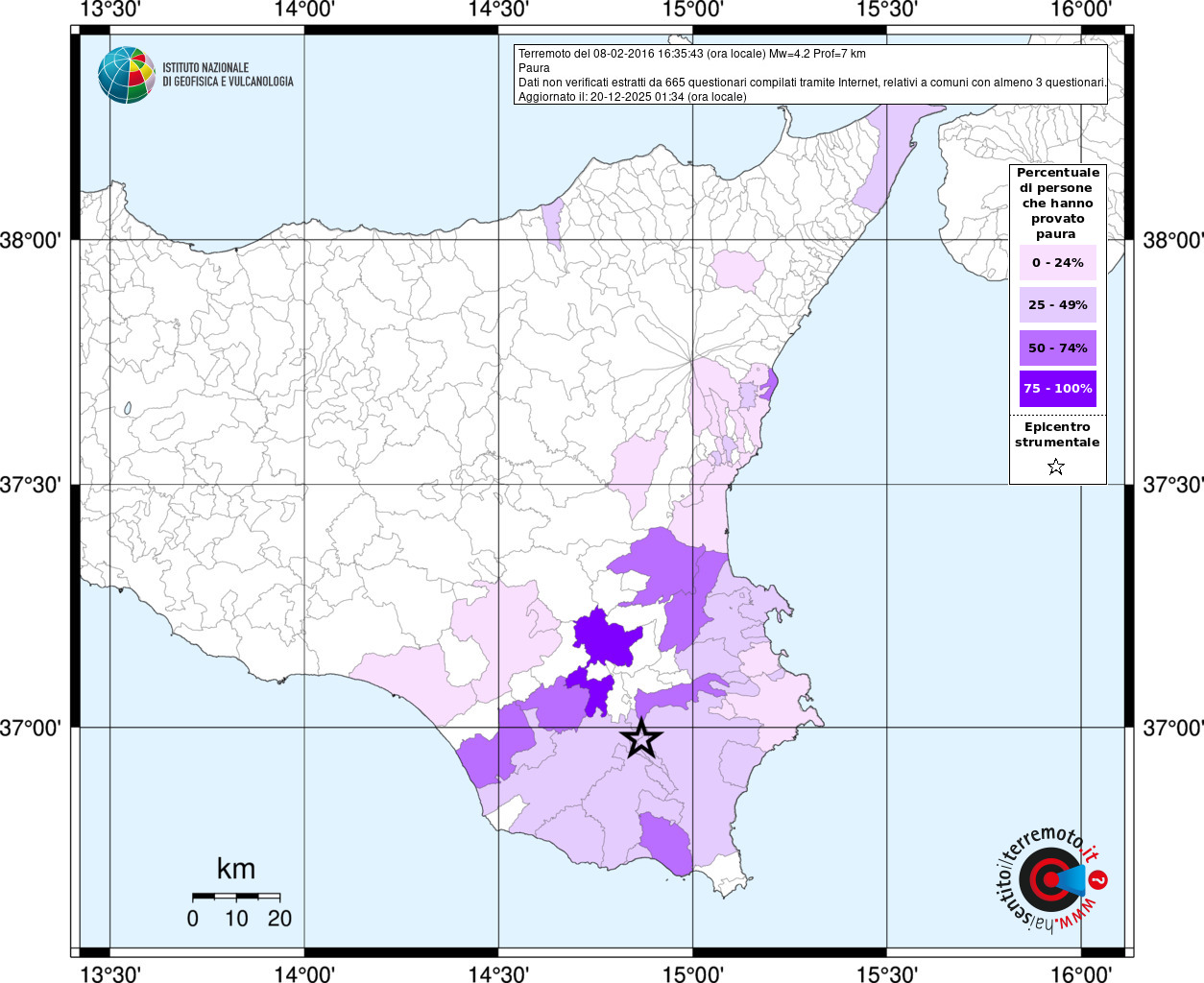Screen dimensions: 1204x983
Task: Click the top 15°00' longitude label
Action: (x=693, y=10)
